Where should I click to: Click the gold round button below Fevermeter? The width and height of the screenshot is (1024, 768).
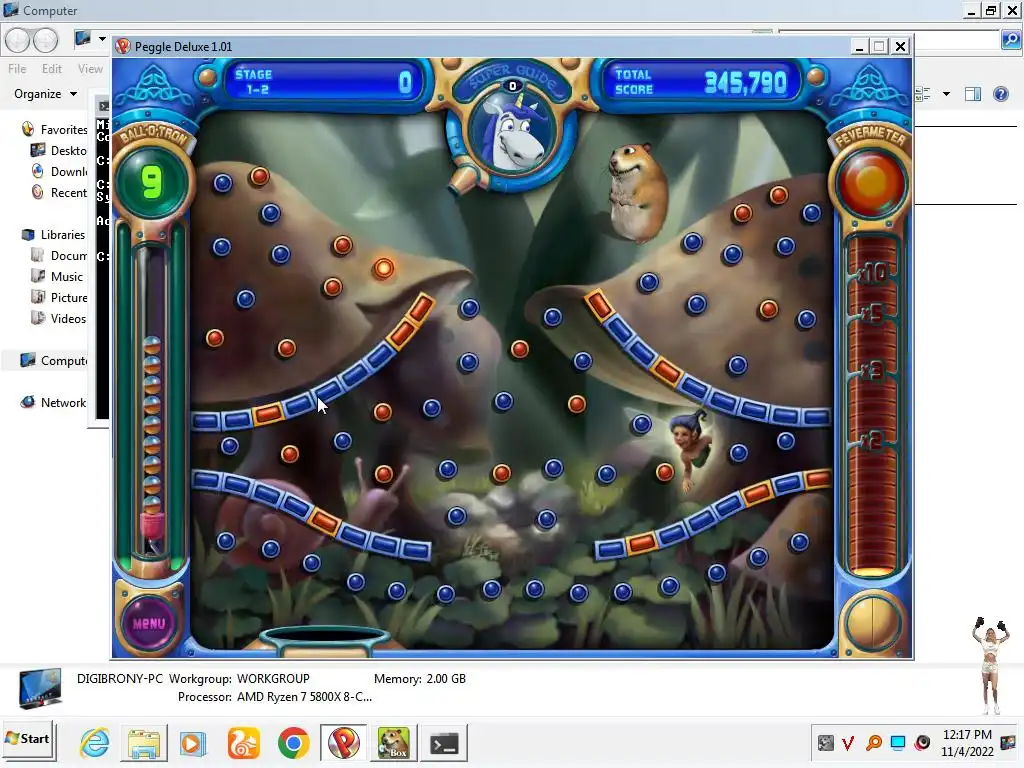pyautogui.click(x=871, y=622)
